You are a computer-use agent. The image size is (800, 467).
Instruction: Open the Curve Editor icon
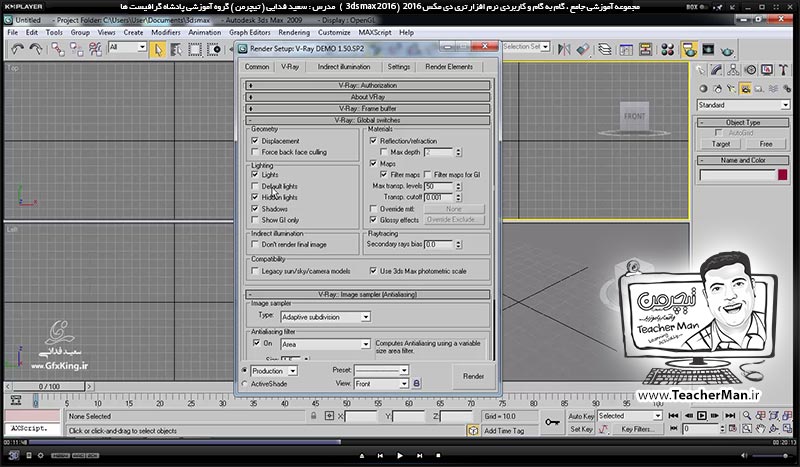click(626, 49)
